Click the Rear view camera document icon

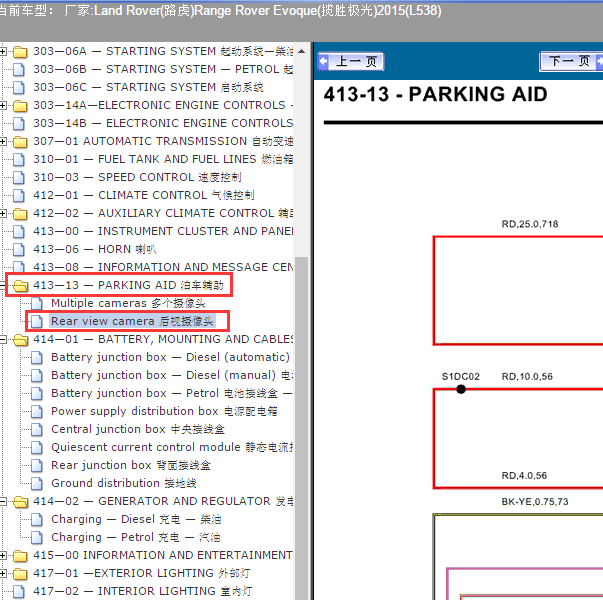point(38,321)
